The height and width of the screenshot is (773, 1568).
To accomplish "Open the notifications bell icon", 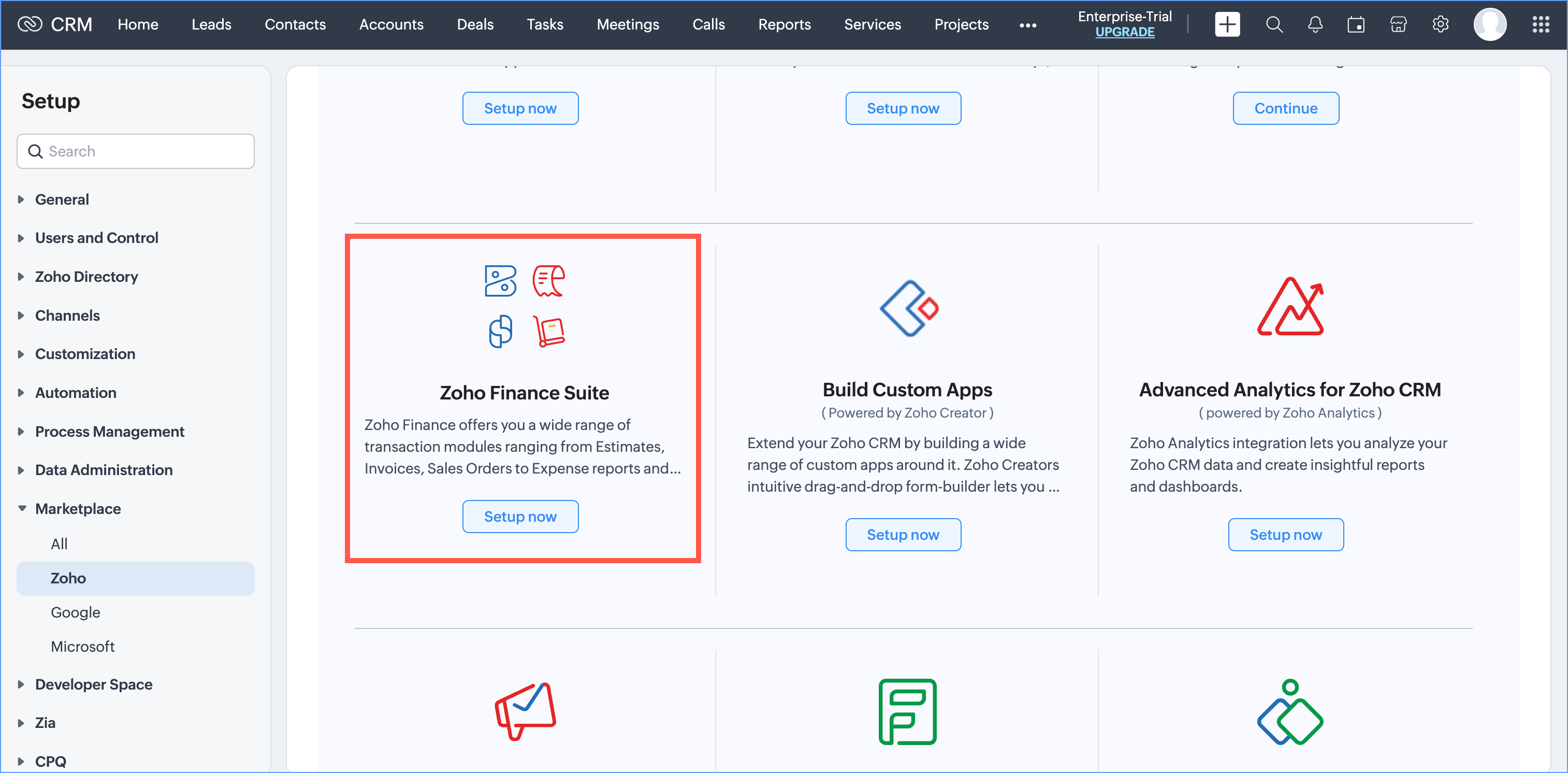I will click(1315, 24).
